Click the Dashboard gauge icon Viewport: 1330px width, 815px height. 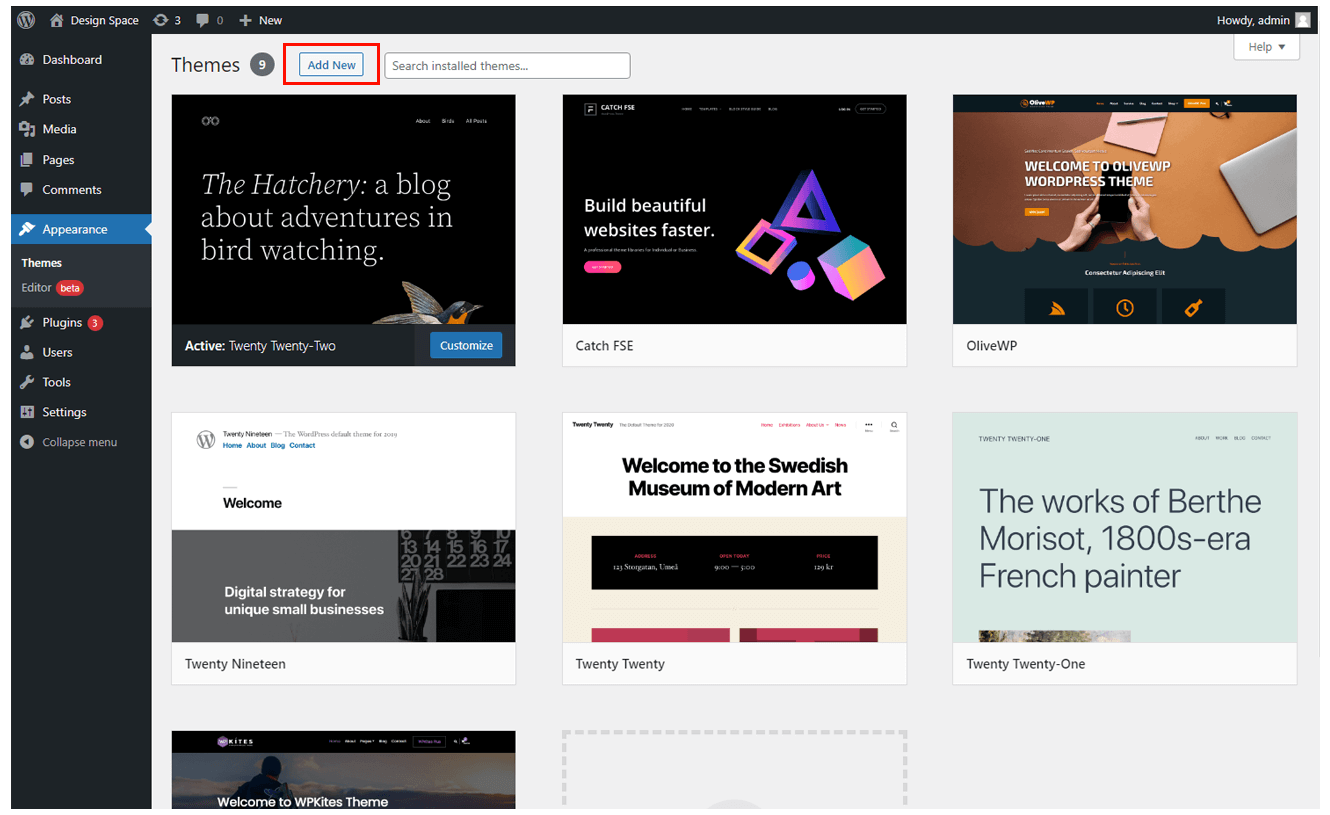coord(27,60)
